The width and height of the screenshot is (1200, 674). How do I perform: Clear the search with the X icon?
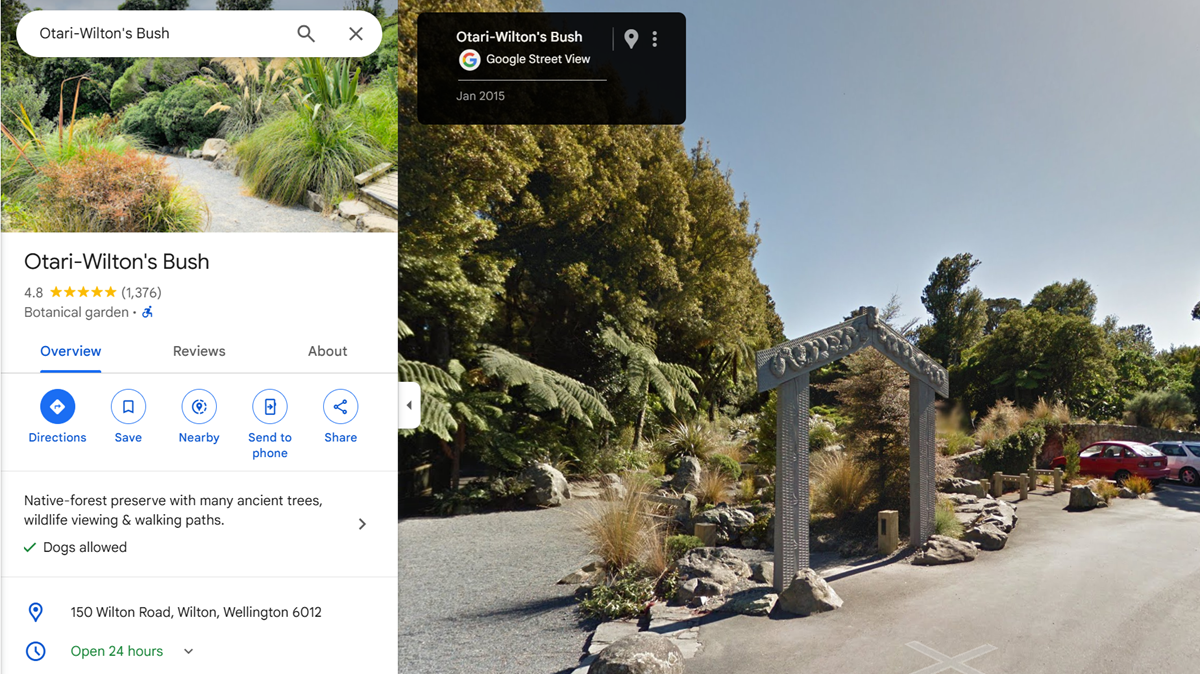(355, 33)
